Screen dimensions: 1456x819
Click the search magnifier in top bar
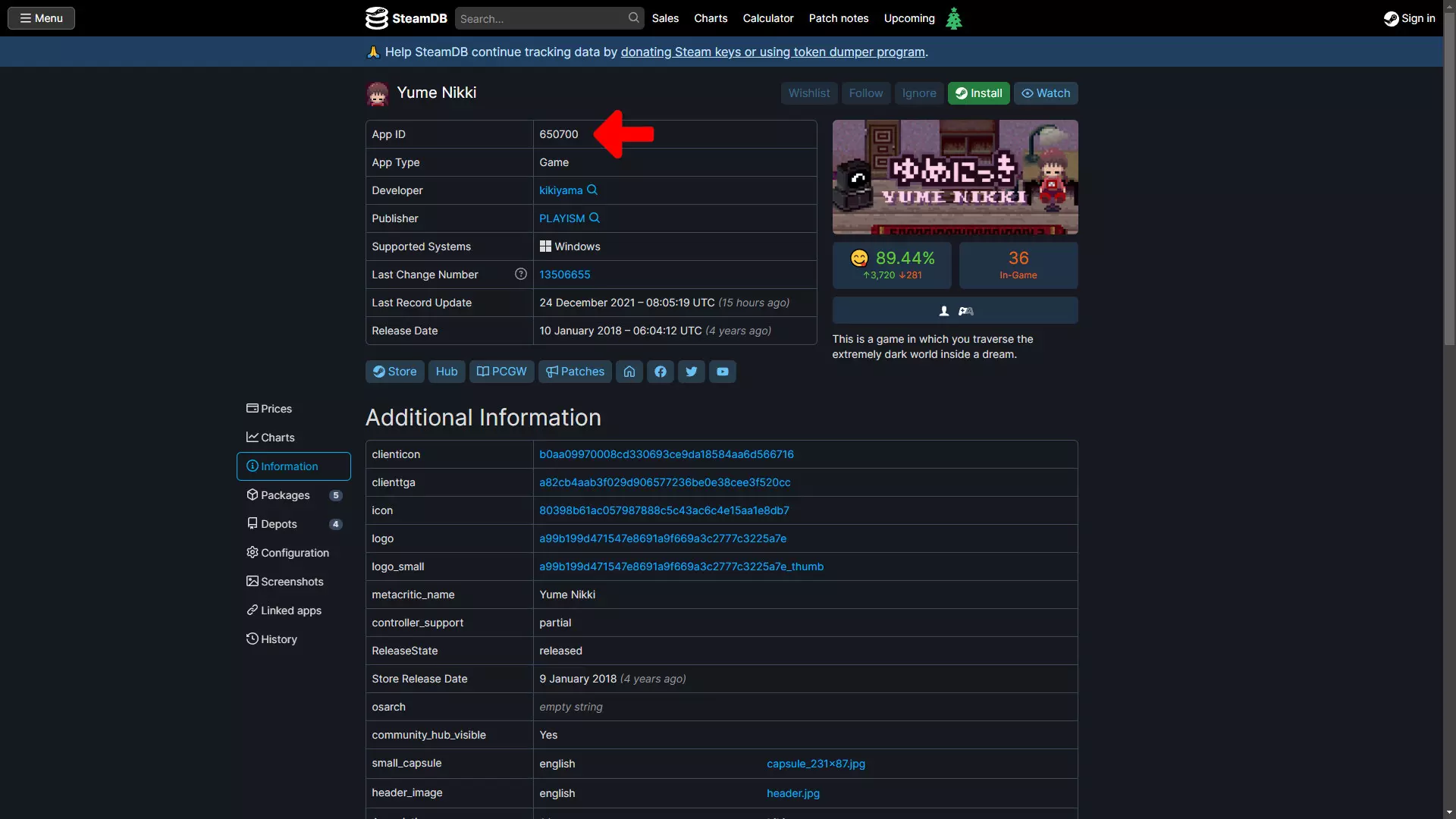(634, 18)
